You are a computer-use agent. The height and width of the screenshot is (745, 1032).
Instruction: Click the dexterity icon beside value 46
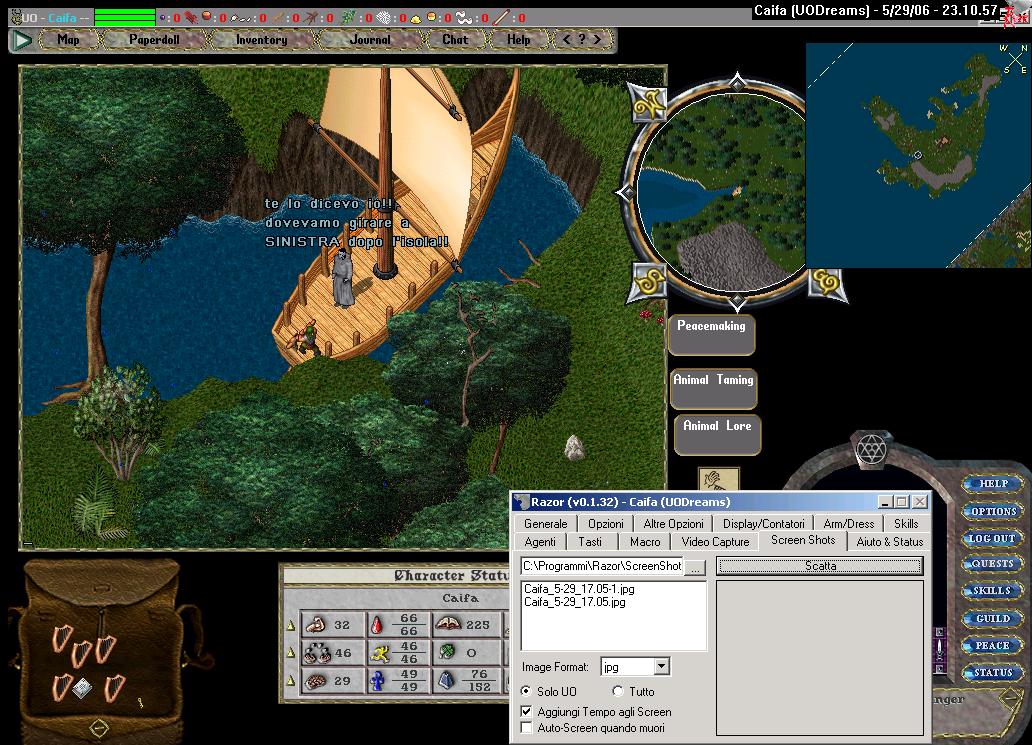[317, 652]
